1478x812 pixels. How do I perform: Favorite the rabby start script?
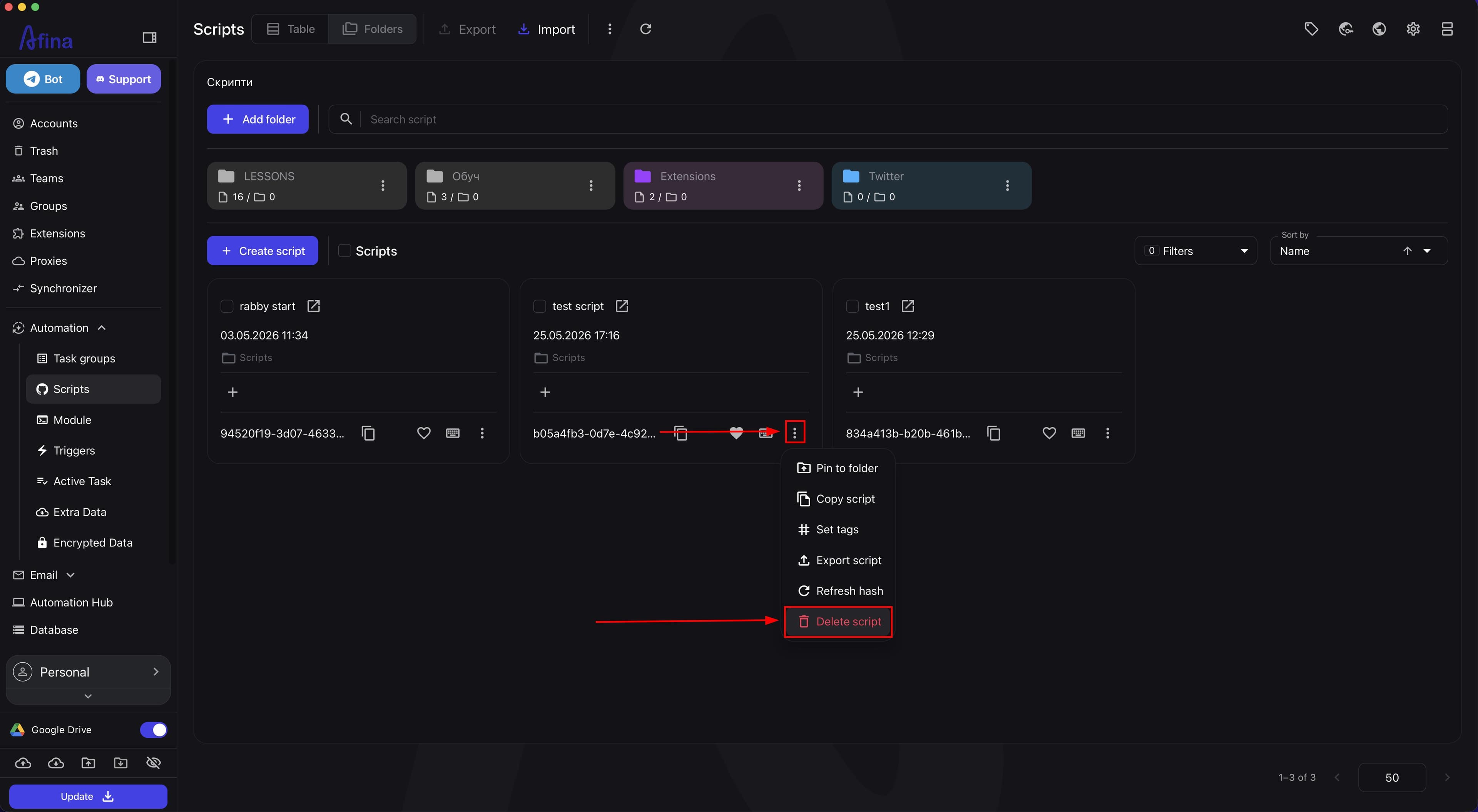click(x=423, y=433)
